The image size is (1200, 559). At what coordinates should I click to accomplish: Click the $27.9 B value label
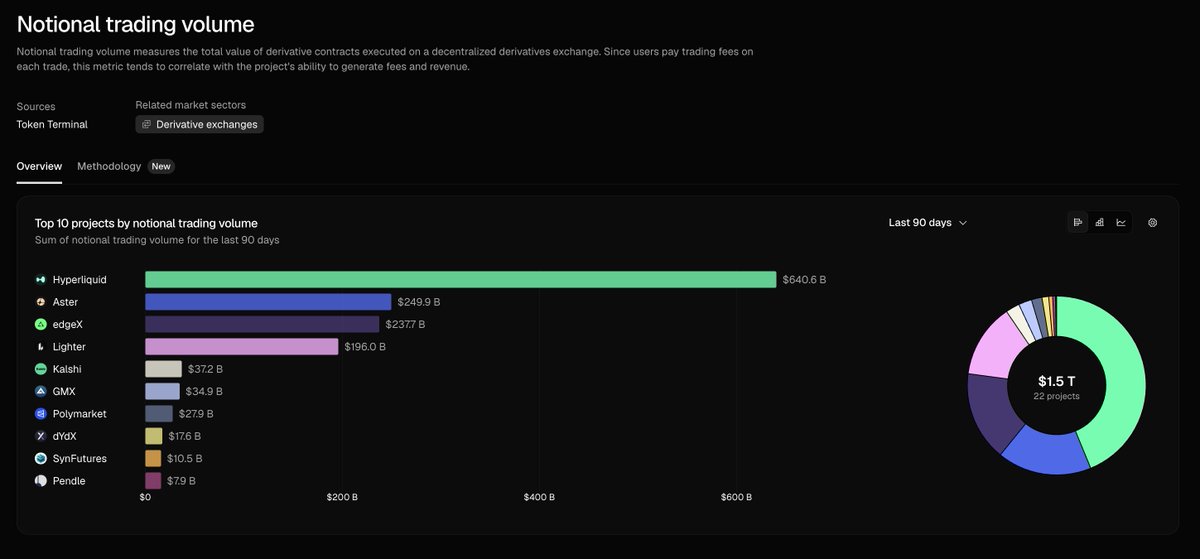[x=196, y=414]
